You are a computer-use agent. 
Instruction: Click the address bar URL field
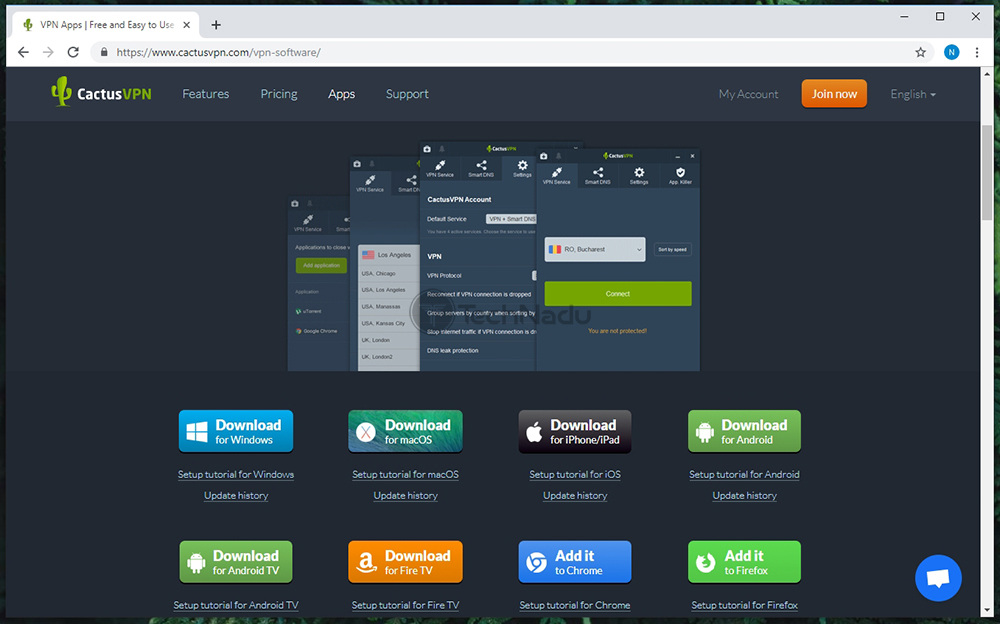[x=500, y=52]
